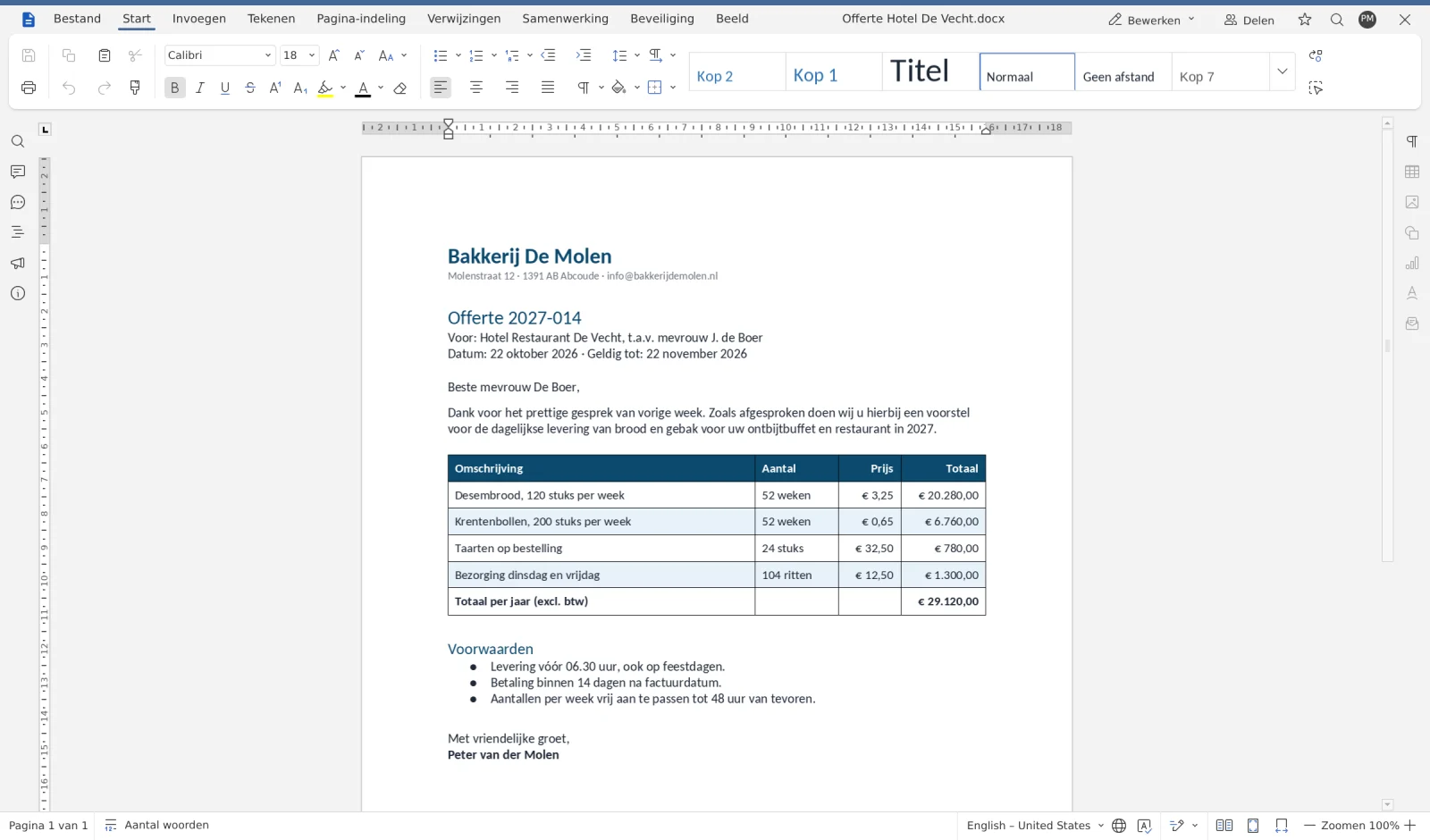This screenshot has height=840, width=1430.
Task: Toggle nonprinting characters paragraph mark
Action: tap(584, 88)
